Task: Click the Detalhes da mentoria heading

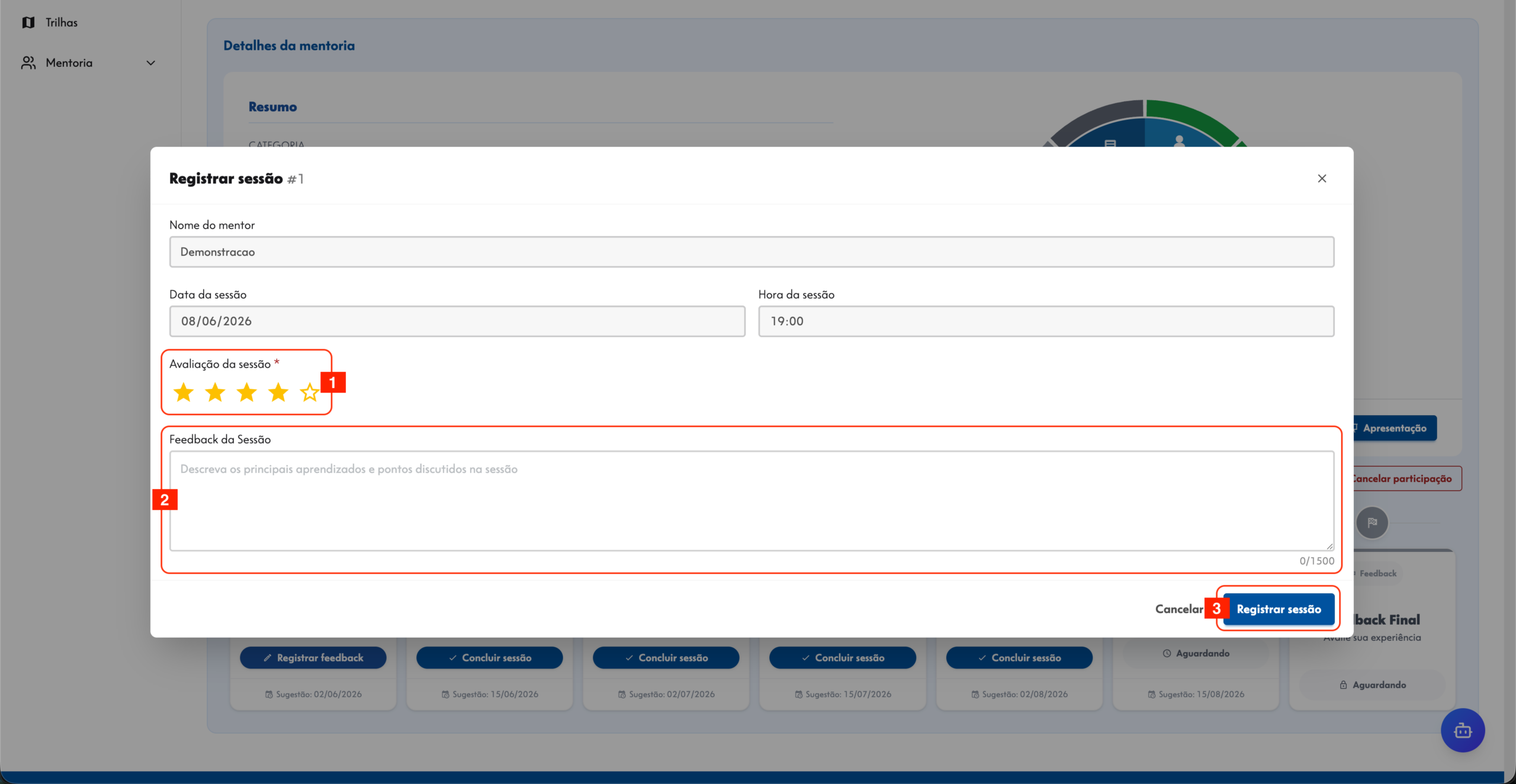Action: [x=289, y=46]
